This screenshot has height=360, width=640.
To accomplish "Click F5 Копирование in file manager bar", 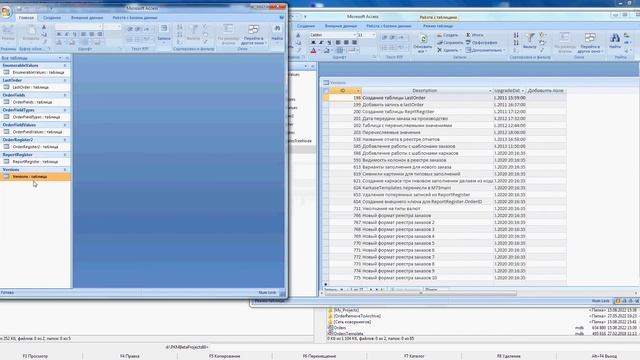I will pos(224,356).
